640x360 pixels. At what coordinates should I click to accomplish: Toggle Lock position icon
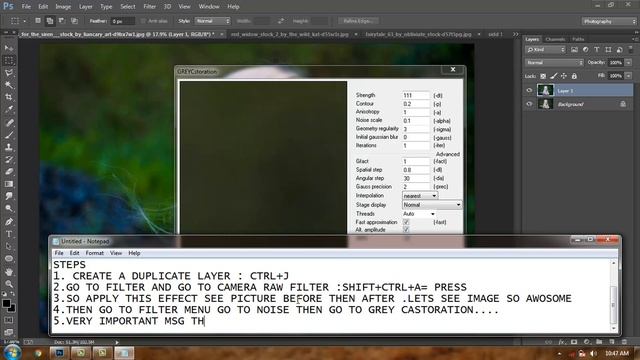pyautogui.click(x=564, y=76)
